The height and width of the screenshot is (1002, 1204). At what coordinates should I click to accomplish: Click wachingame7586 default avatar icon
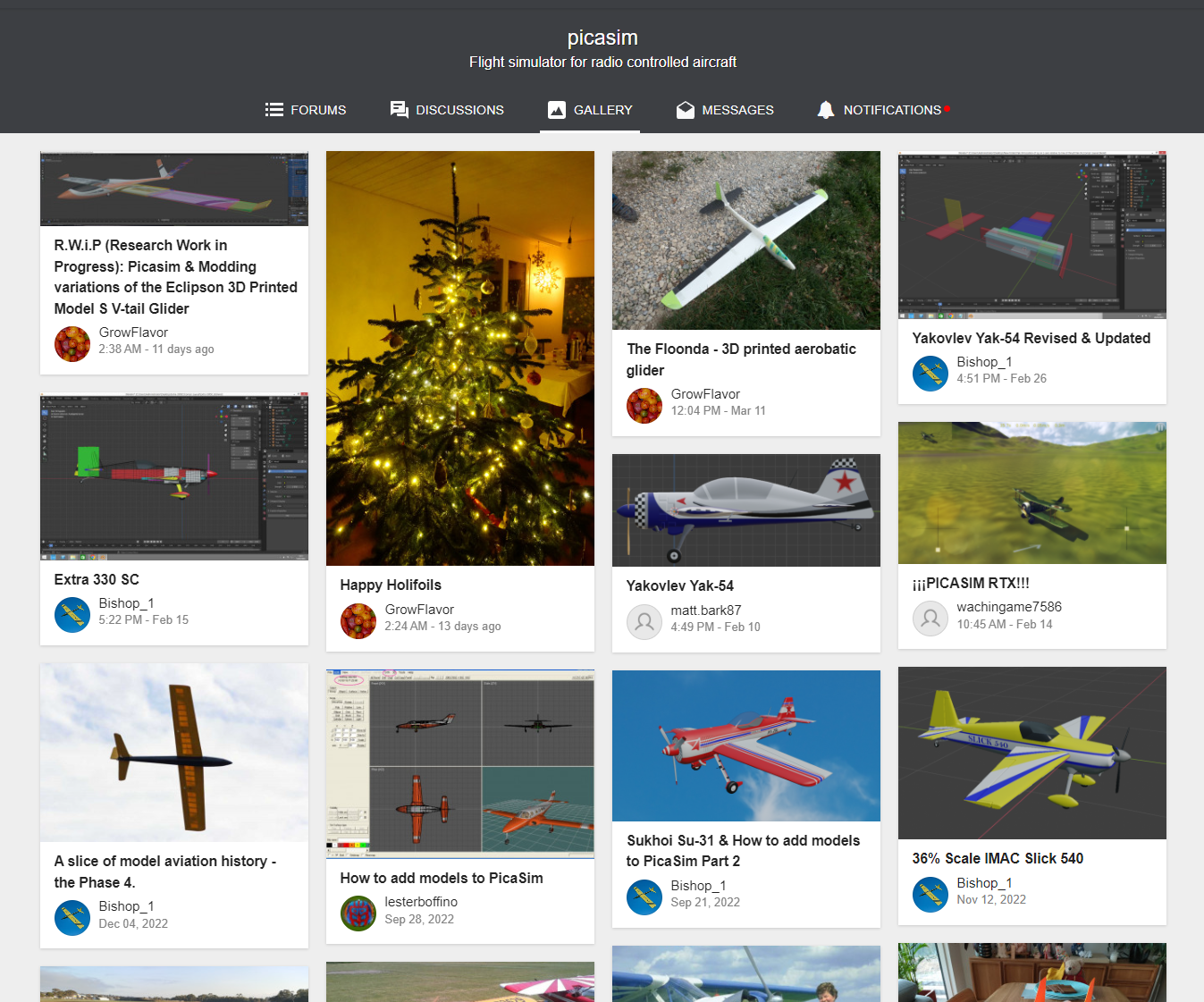(x=930, y=619)
